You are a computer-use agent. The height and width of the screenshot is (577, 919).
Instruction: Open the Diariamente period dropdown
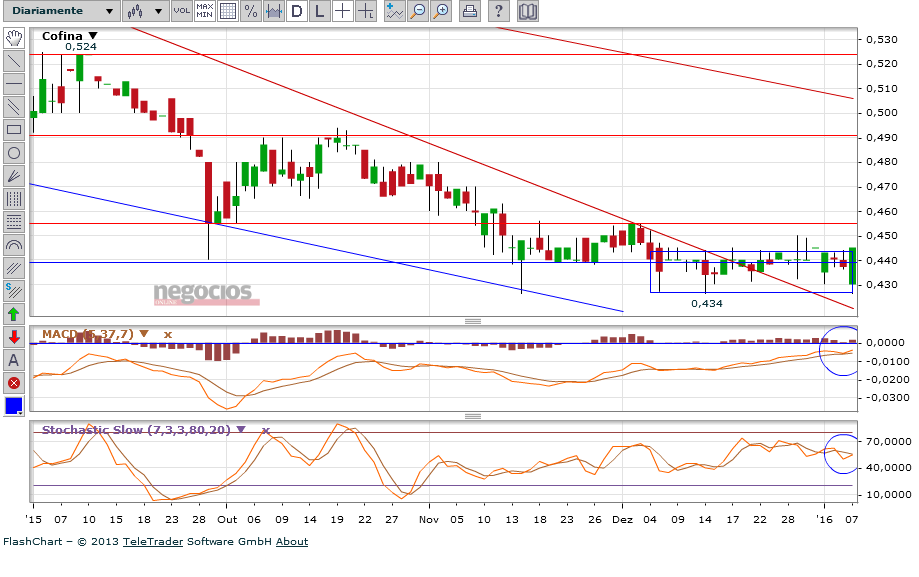(62, 11)
